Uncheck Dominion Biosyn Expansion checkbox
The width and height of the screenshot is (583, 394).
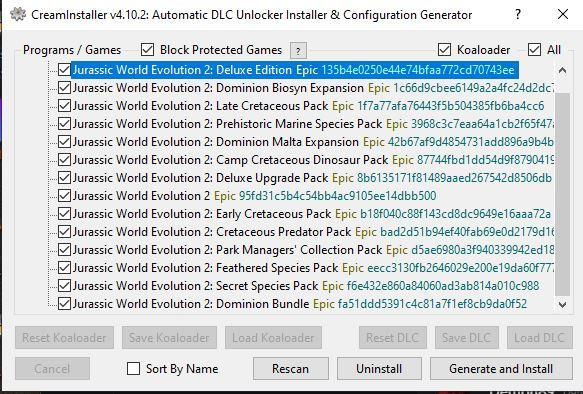pos(64,88)
